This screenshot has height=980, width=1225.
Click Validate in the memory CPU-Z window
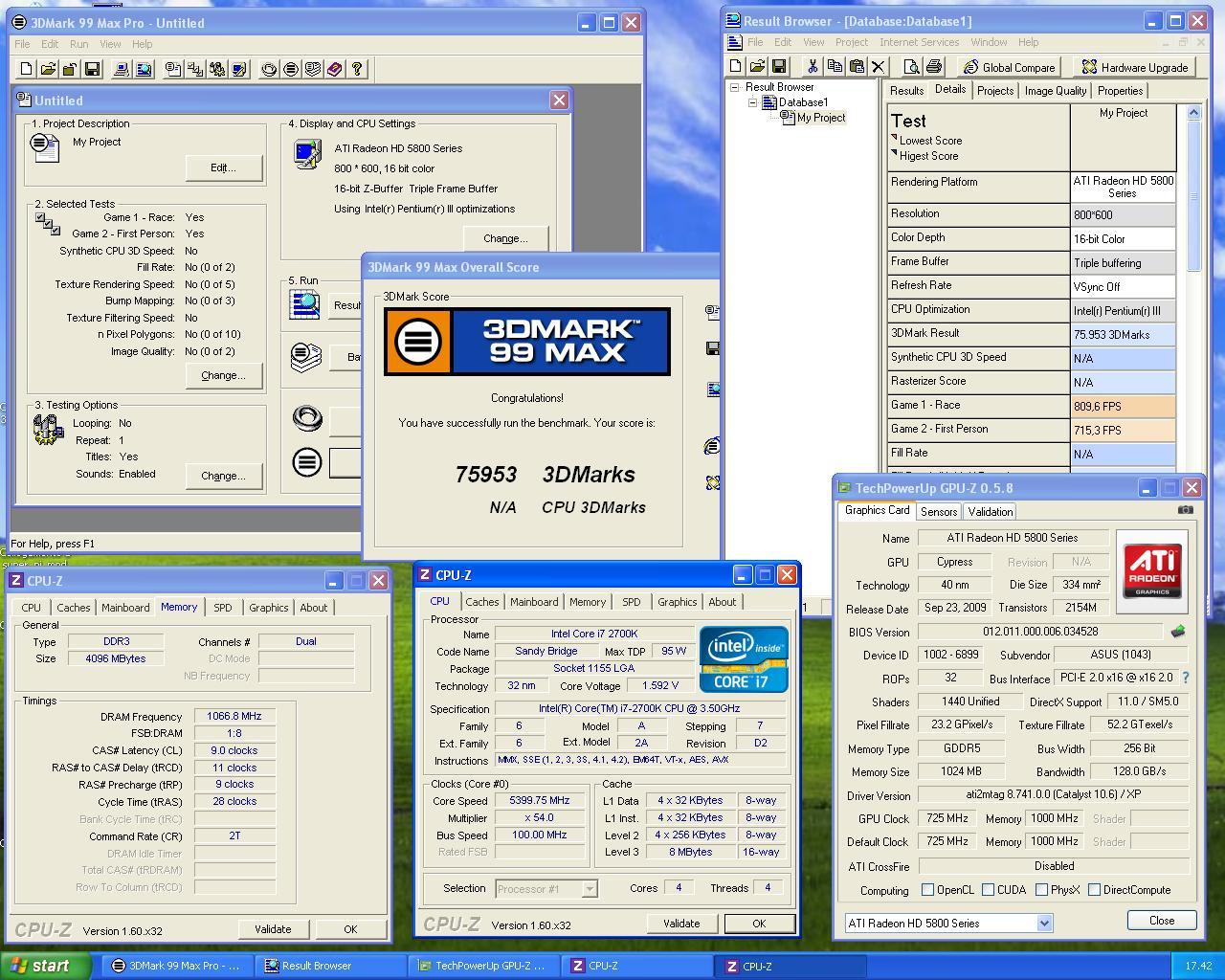(273, 929)
